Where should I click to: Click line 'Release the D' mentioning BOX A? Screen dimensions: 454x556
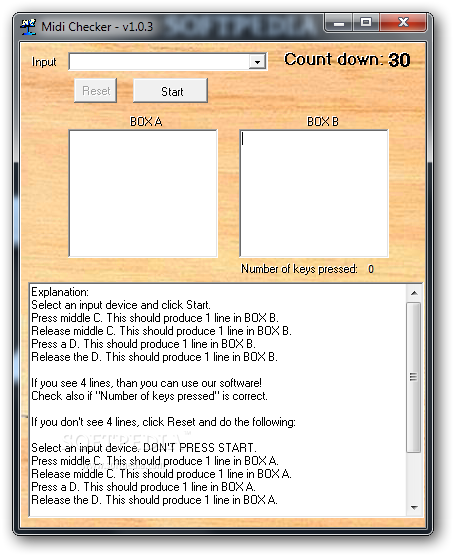[154, 500]
